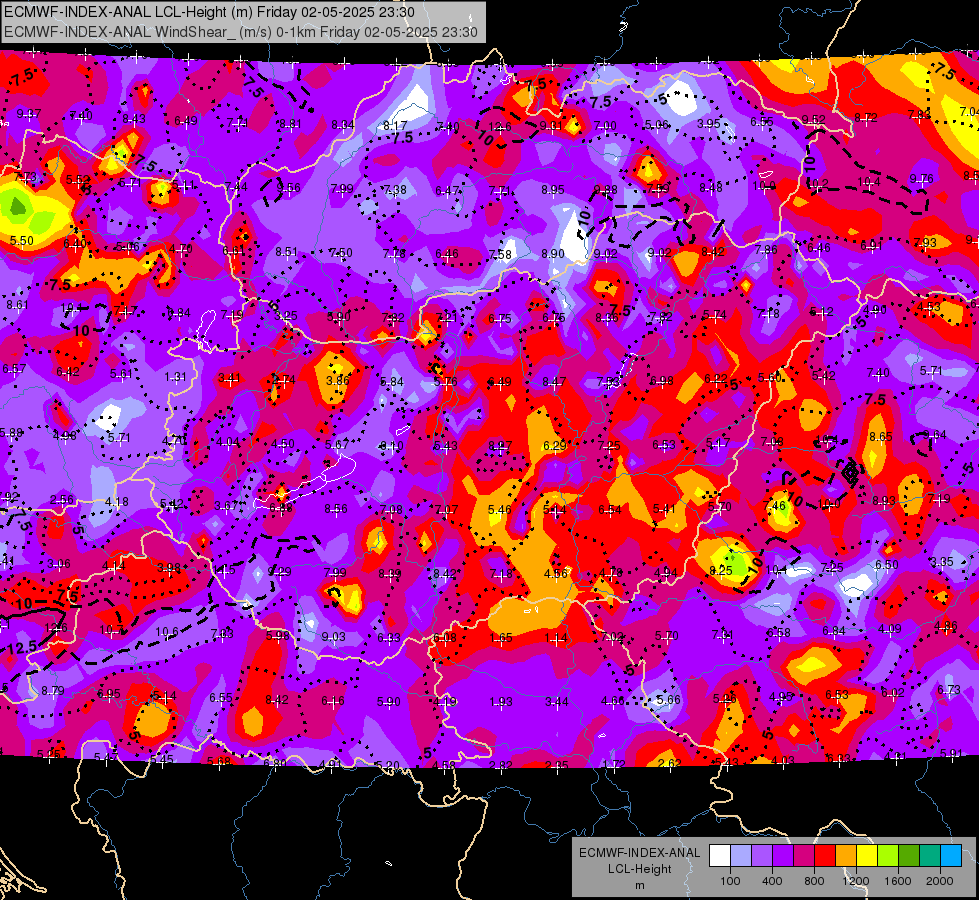Click the wind shear value '6.29'
The image size is (979, 900).
(x=554, y=445)
